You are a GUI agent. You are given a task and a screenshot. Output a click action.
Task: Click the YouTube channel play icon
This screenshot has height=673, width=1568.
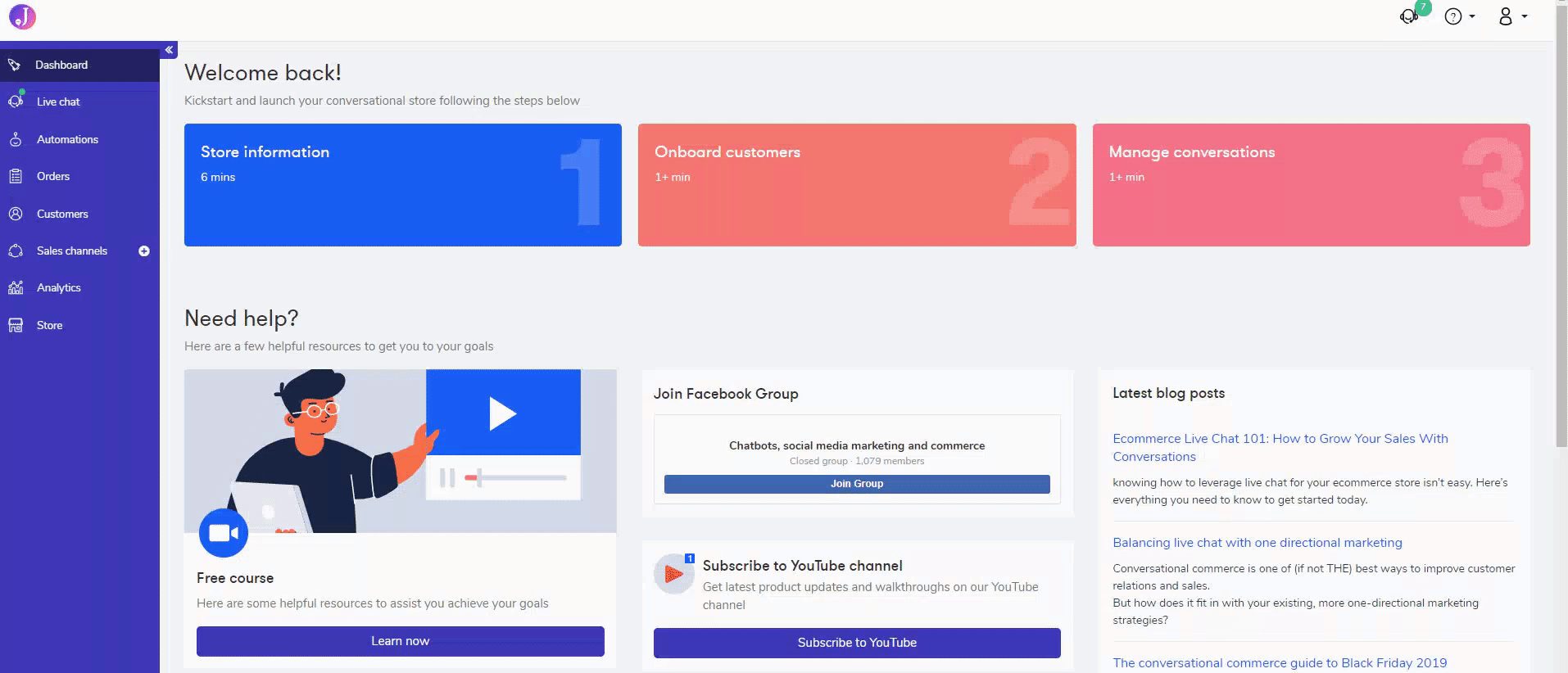673,574
